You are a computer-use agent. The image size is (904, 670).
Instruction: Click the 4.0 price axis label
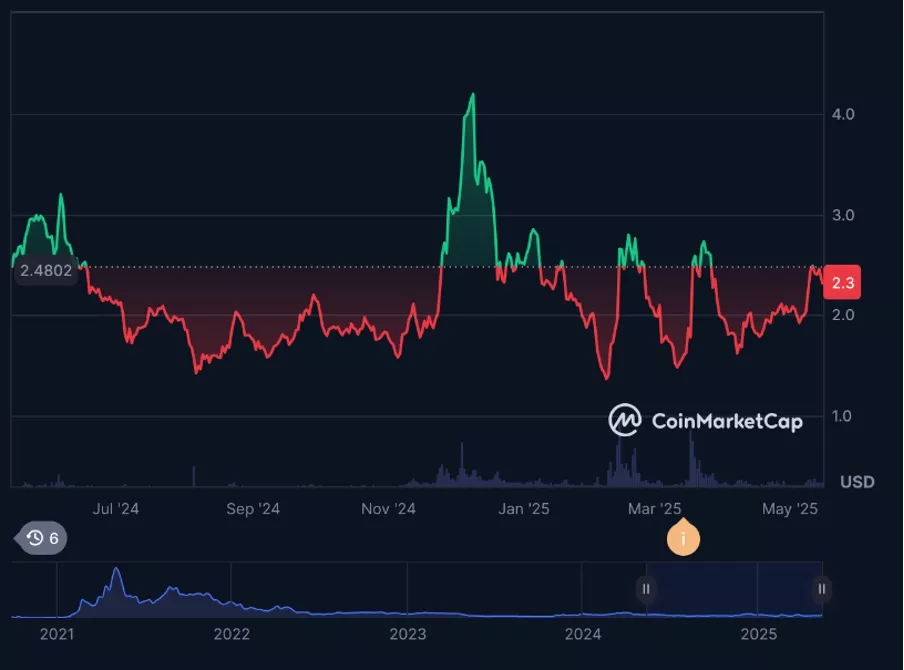click(x=843, y=114)
